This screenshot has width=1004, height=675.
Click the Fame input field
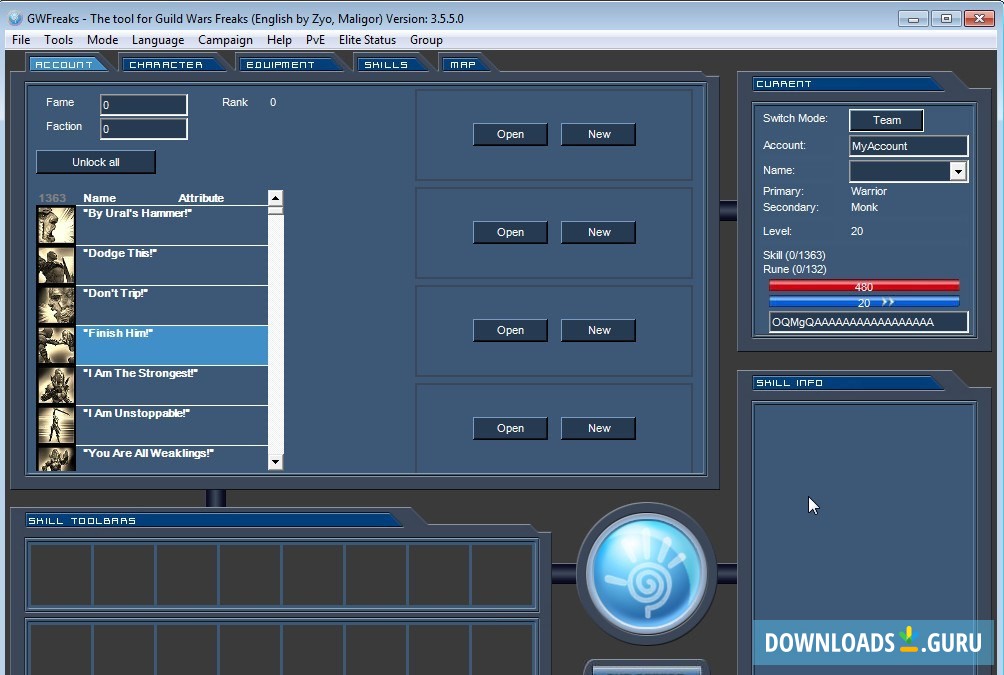coord(144,105)
